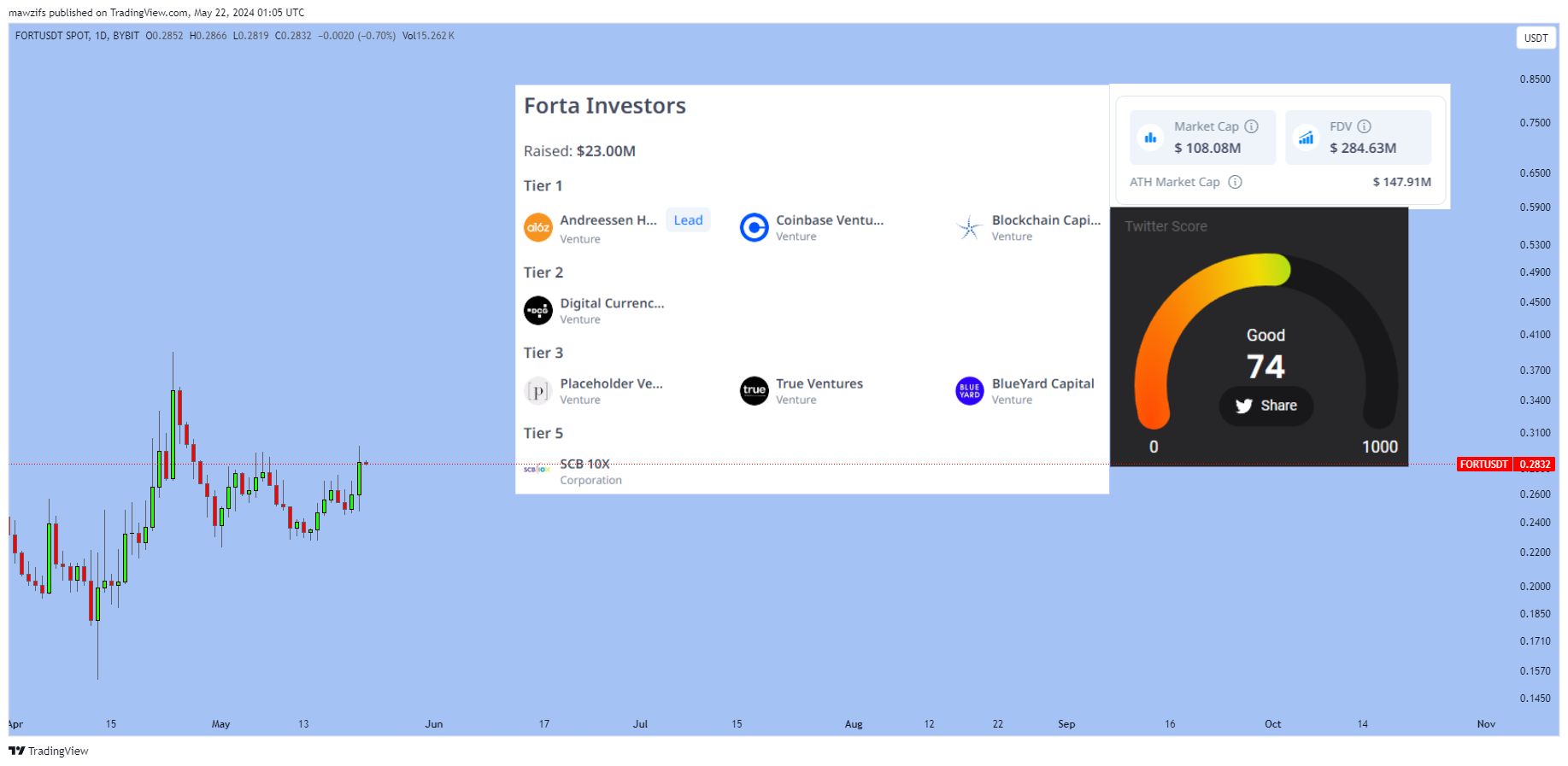The height and width of the screenshot is (766, 1568).
Task: Open the Market Cap info tooltip icon
Action: point(1251,126)
